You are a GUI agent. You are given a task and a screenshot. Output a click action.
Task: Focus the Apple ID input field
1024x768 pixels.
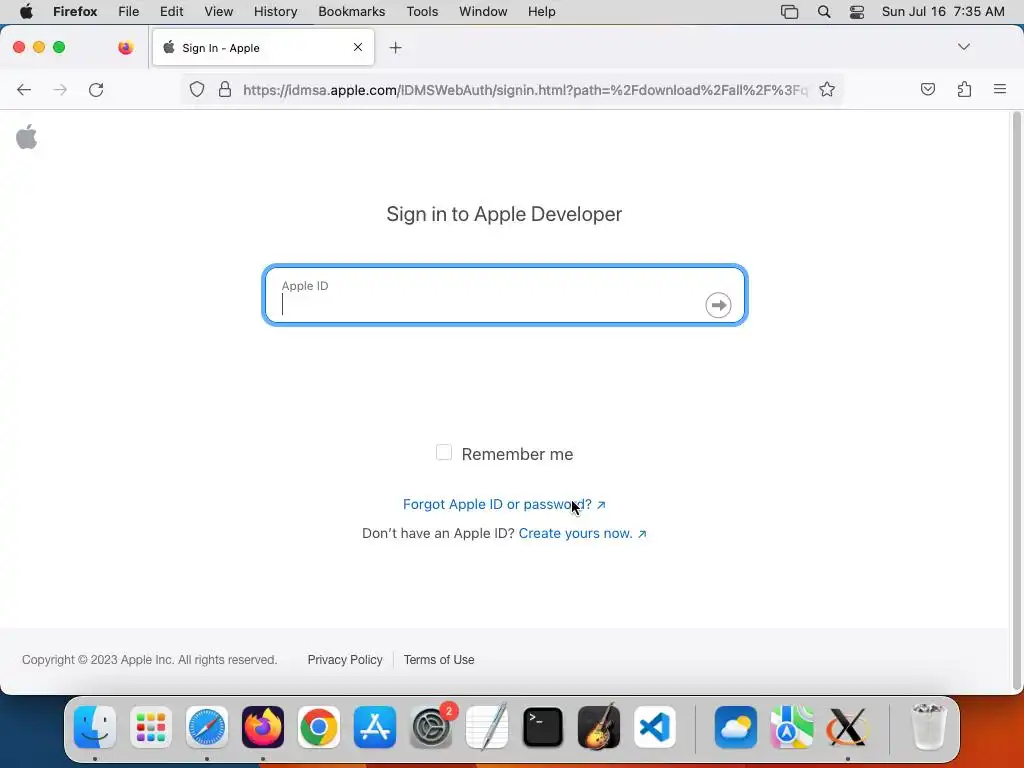[x=504, y=295]
